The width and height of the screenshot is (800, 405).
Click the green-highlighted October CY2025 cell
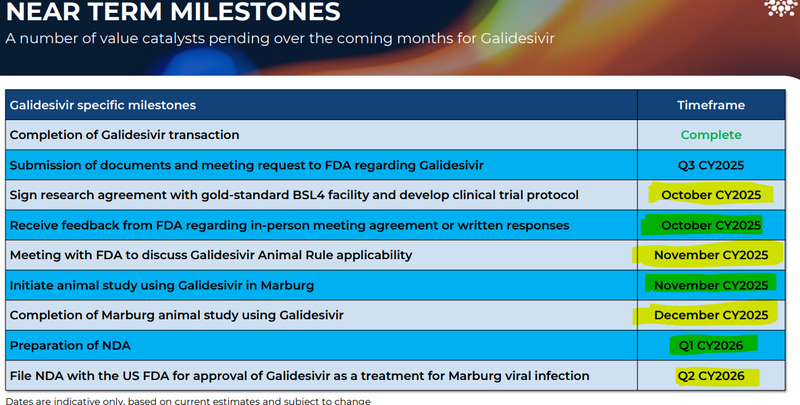711,225
